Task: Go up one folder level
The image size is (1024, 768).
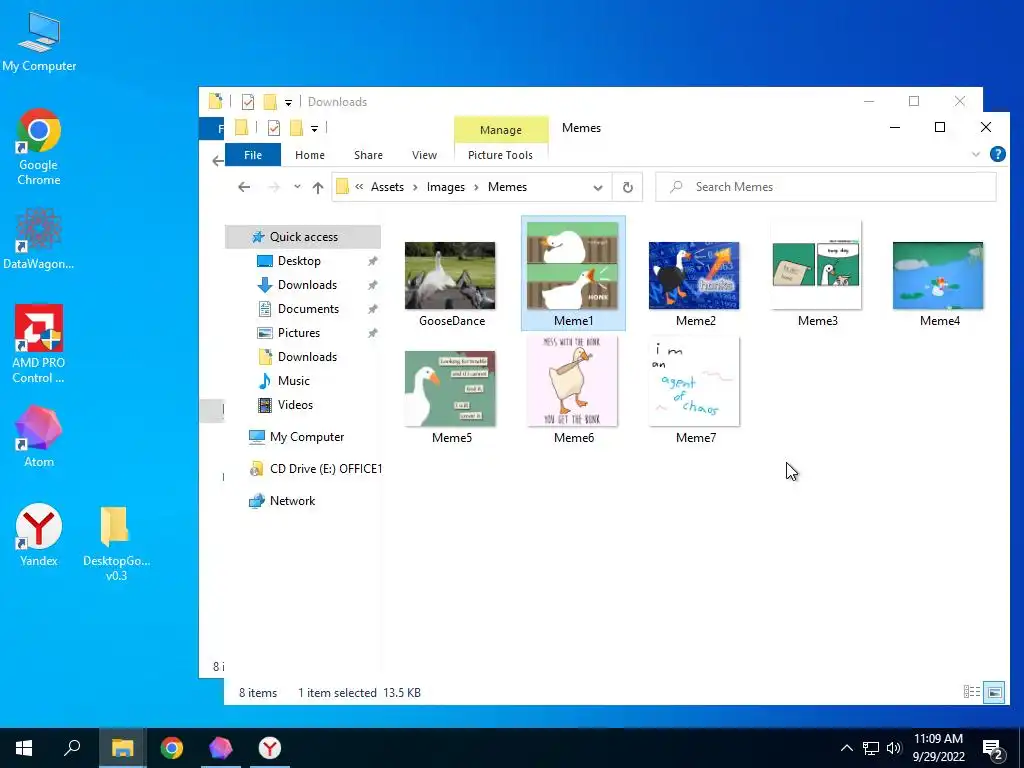Action: (x=318, y=187)
